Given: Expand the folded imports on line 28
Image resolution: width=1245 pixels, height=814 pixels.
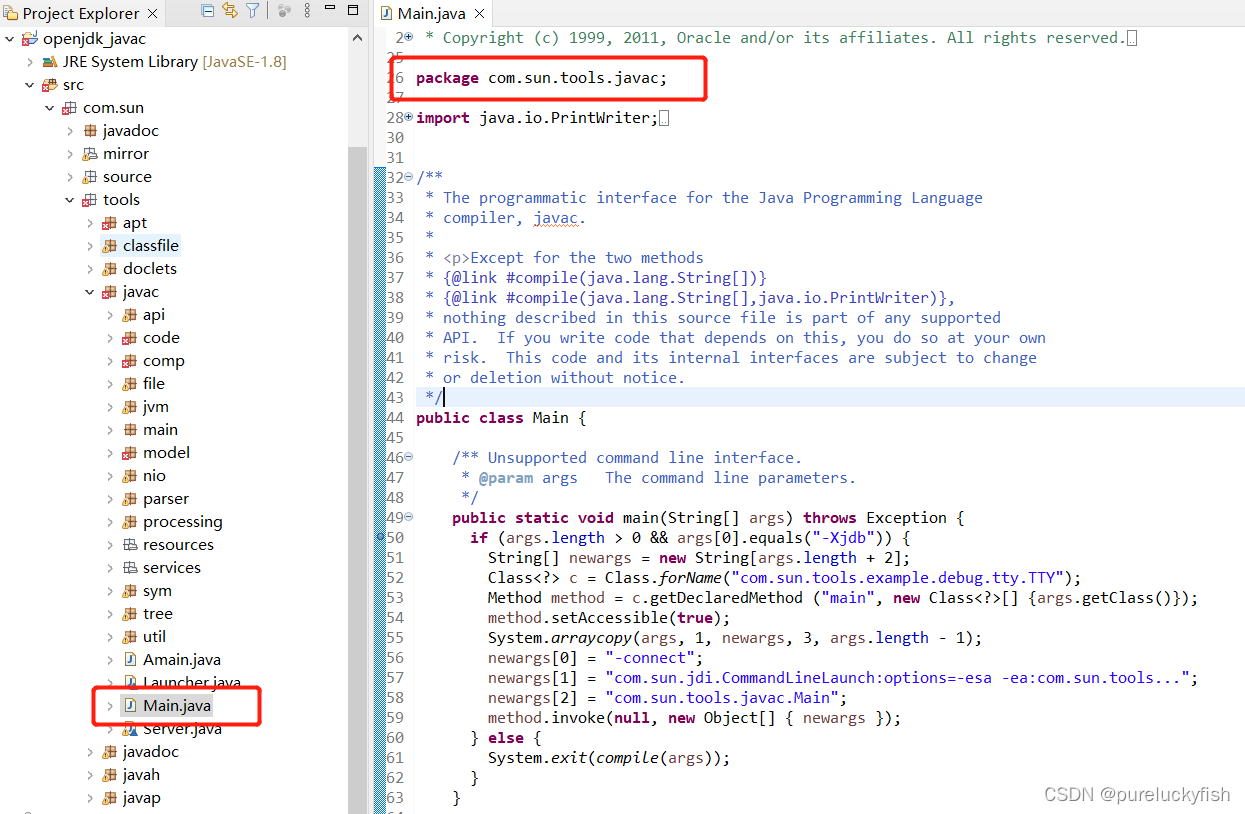Looking at the screenshot, I should coord(408,117).
